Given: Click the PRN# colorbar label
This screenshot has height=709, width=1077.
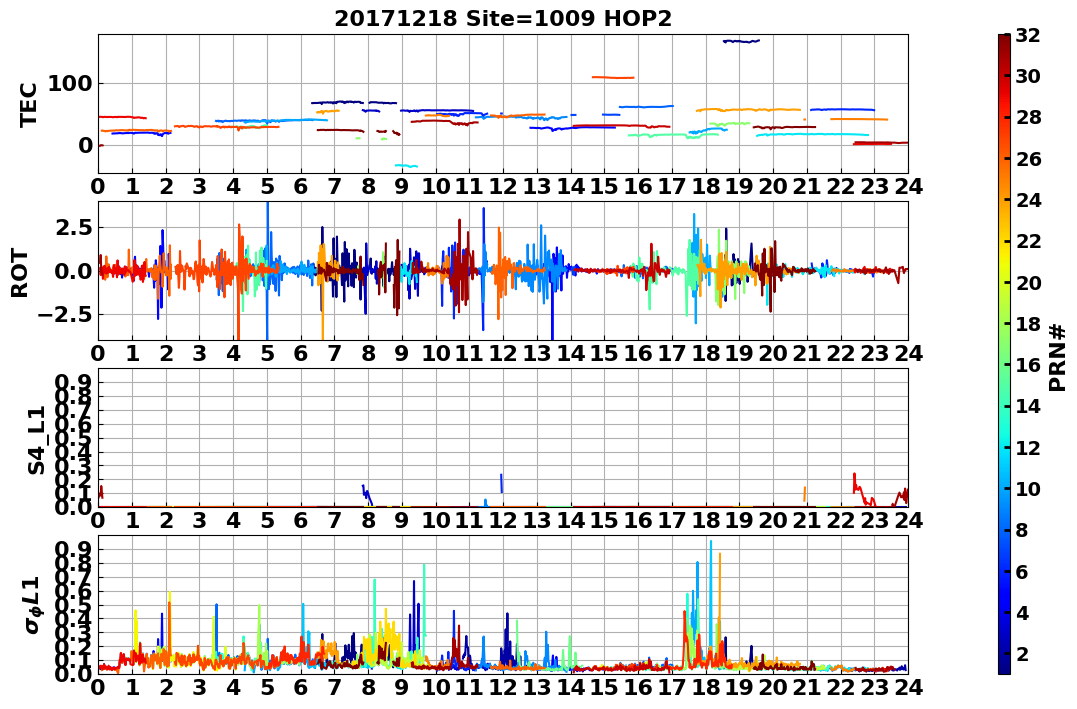Looking at the screenshot, I should pos(1057,357).
